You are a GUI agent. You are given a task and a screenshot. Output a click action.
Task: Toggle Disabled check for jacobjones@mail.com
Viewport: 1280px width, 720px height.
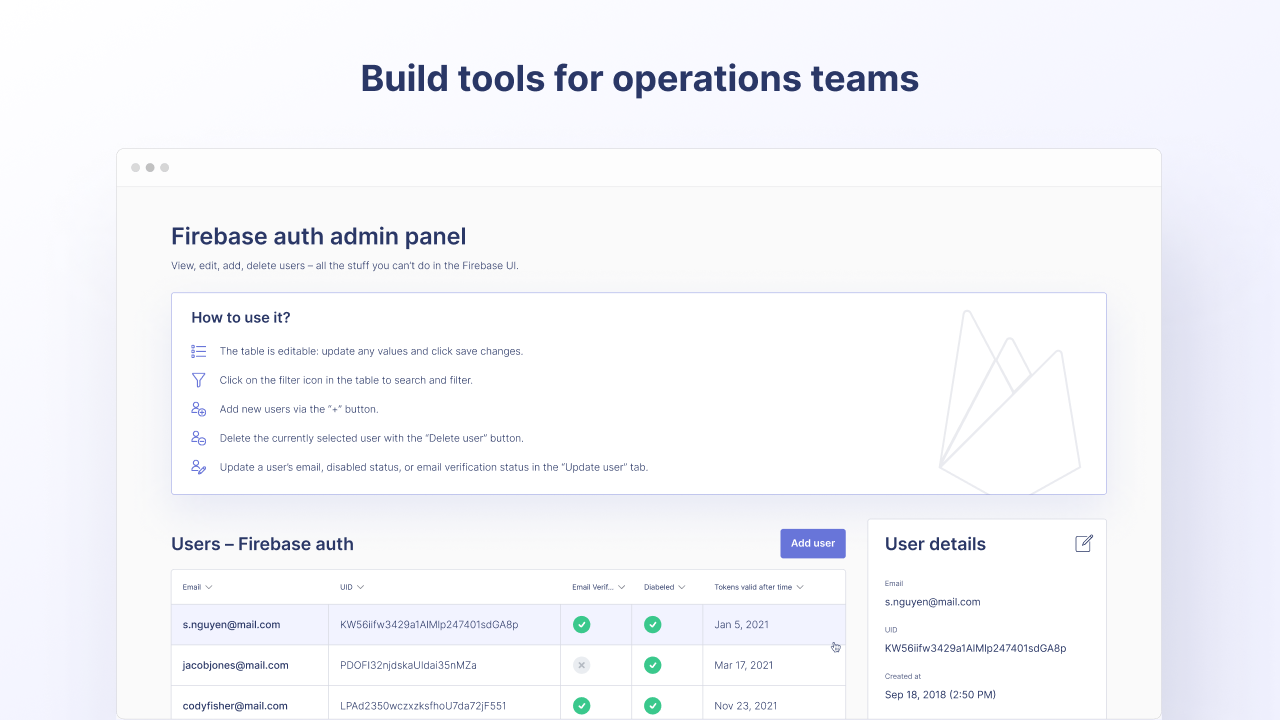[652, 665]
